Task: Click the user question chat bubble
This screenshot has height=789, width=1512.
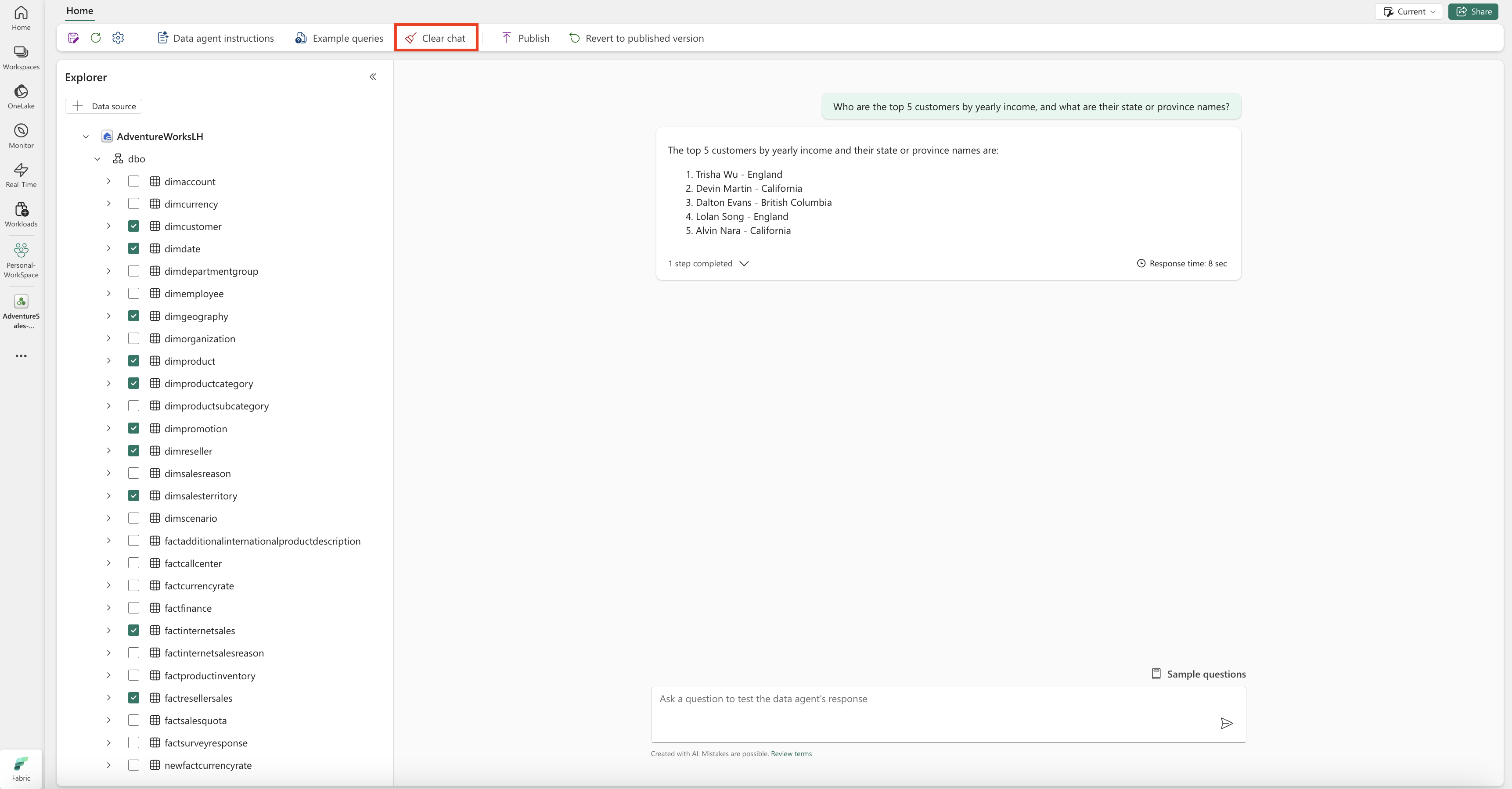Action: pos(1031,107)
